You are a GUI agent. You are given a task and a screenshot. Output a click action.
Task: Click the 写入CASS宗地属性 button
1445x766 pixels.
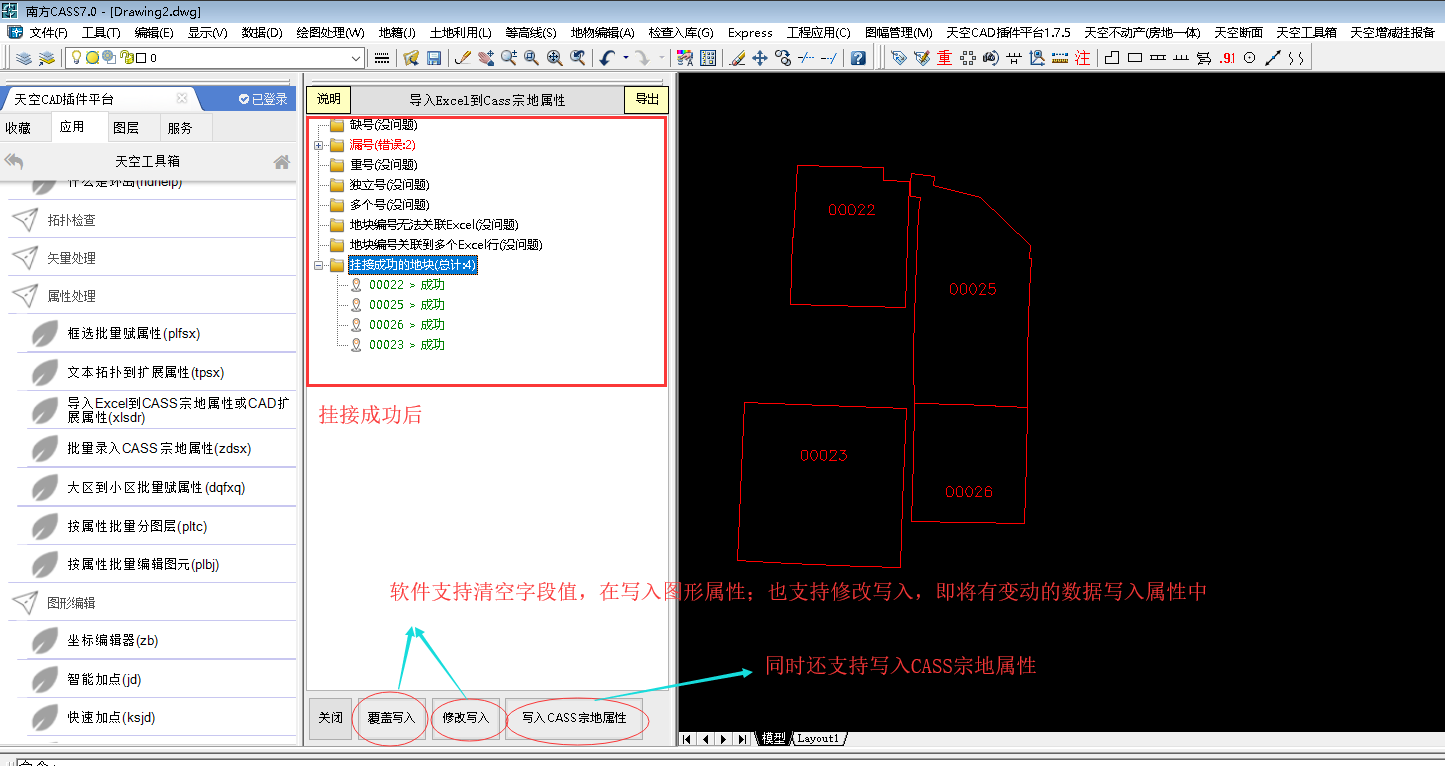click(574, 718)
